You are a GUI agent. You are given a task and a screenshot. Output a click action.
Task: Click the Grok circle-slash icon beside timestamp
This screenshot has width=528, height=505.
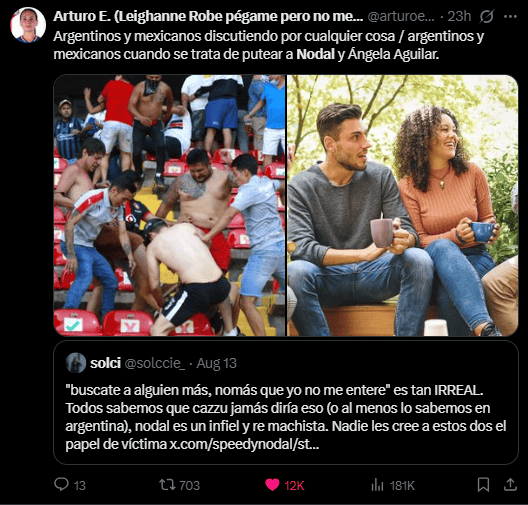[486, 16]
